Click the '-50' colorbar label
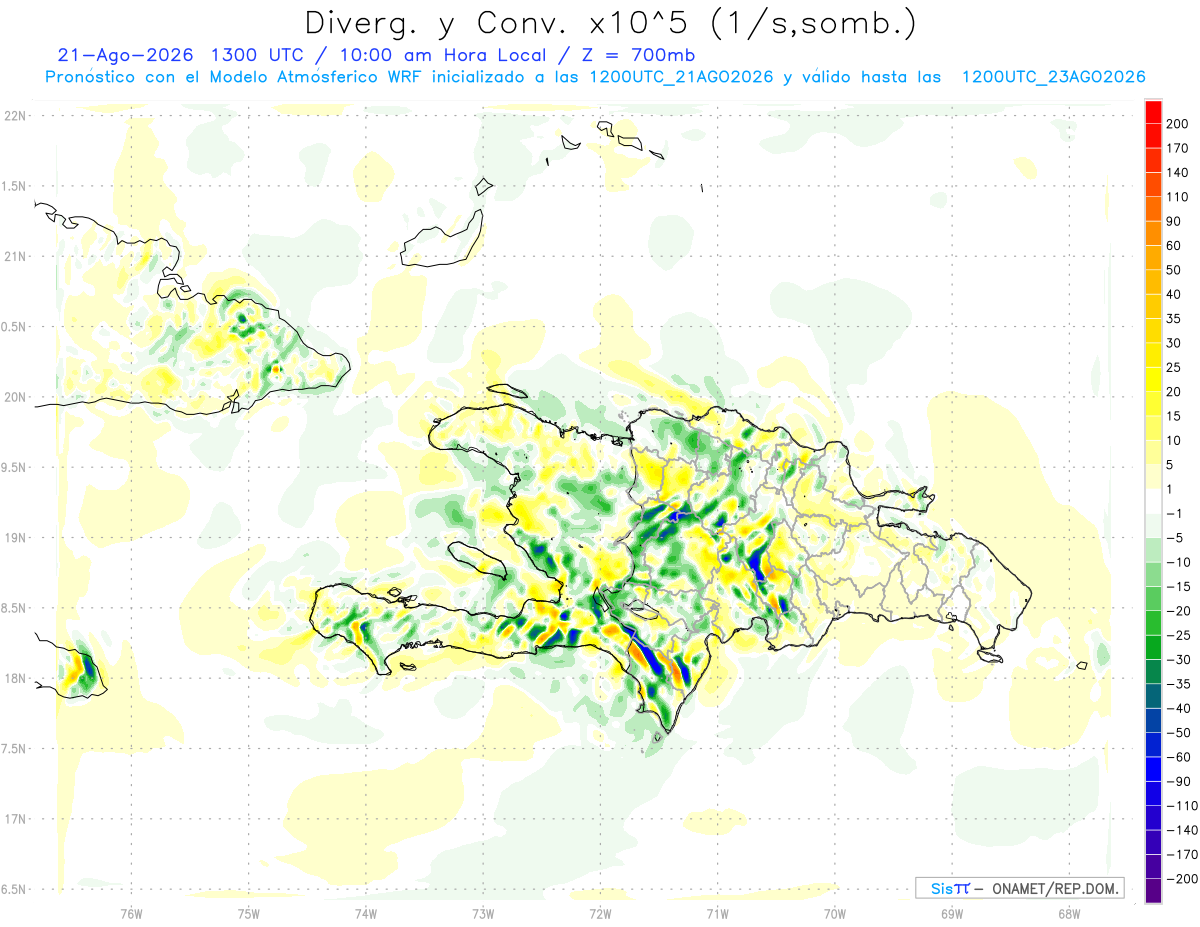The width and height of the screenshot is (1200, 927). click(x=1178, y=733)
